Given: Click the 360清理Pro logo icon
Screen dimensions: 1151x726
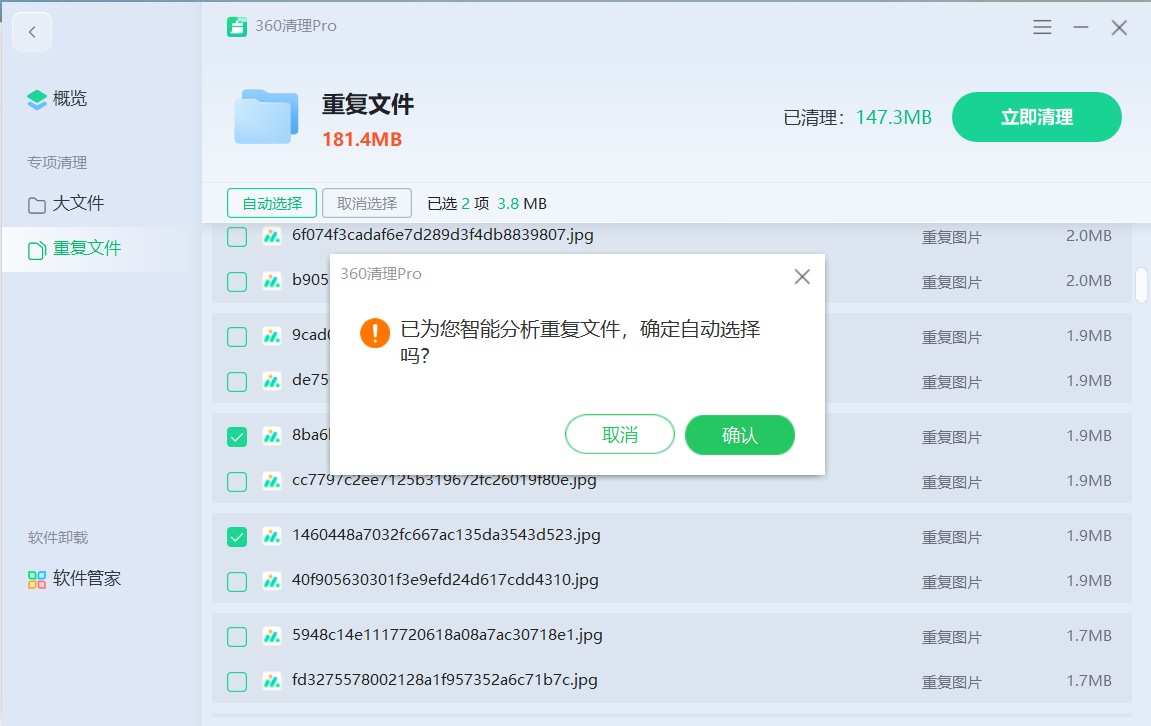Looking at the screenshot, I should tap(236, 27).
